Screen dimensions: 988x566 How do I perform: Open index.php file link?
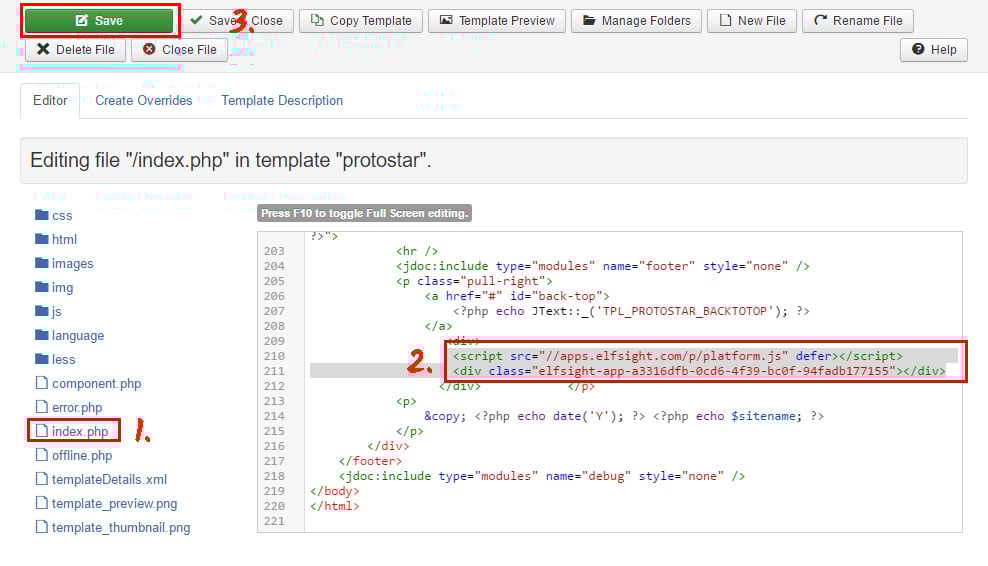tap(80, 431)
